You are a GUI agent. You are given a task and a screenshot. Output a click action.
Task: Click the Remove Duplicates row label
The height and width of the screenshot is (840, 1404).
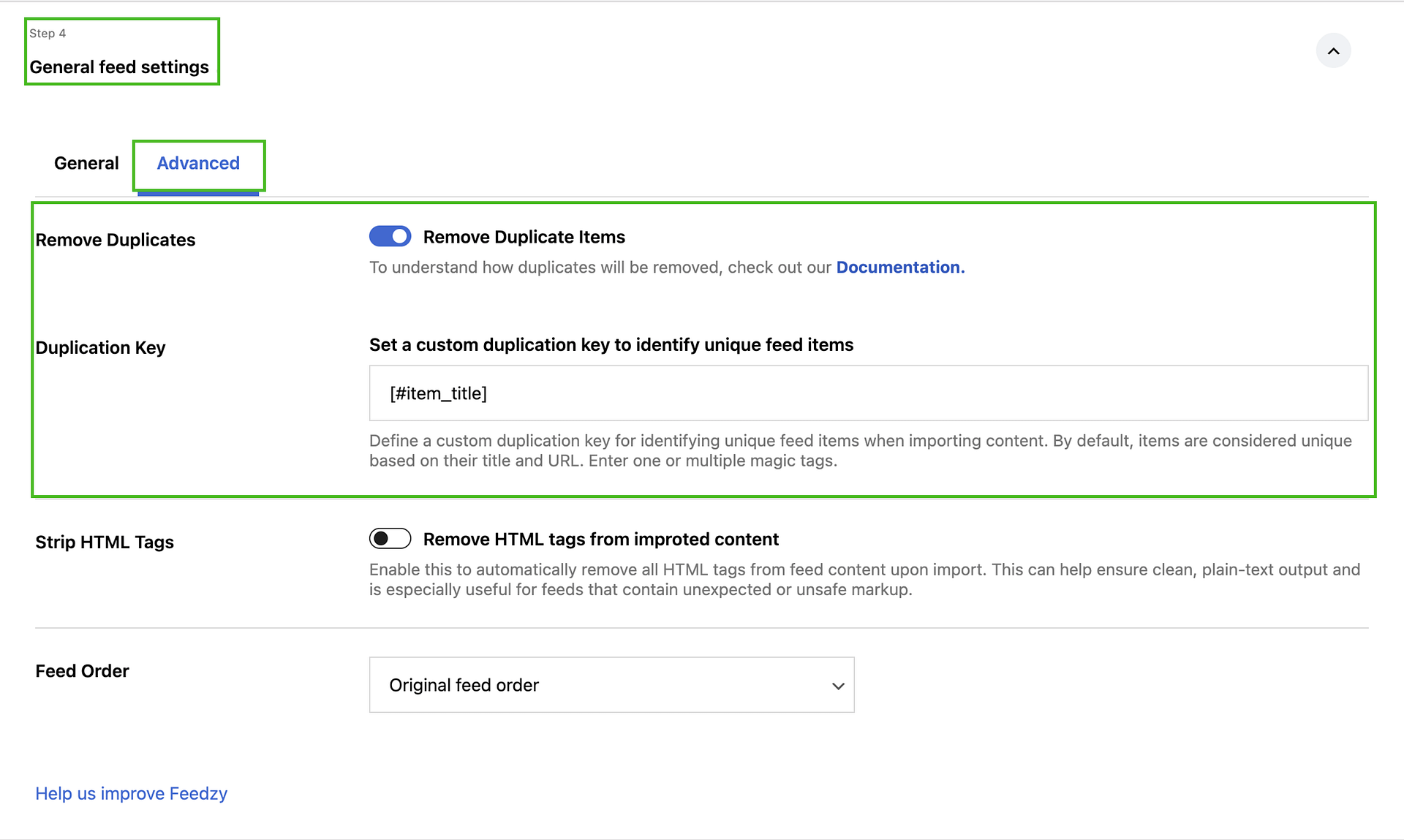coord(116,240)
